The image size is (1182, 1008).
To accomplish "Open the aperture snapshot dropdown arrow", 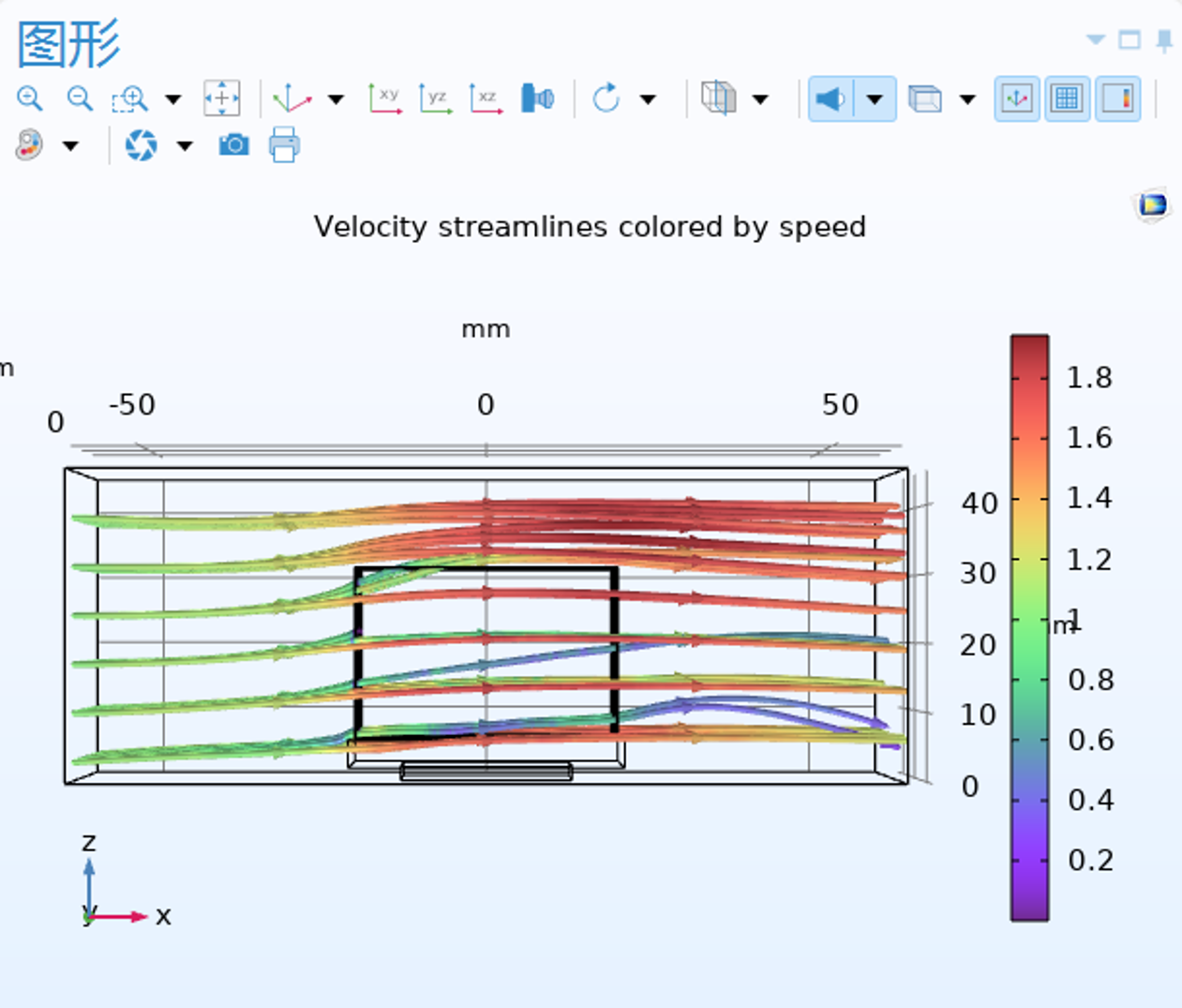I will click(x=185, y=146).
